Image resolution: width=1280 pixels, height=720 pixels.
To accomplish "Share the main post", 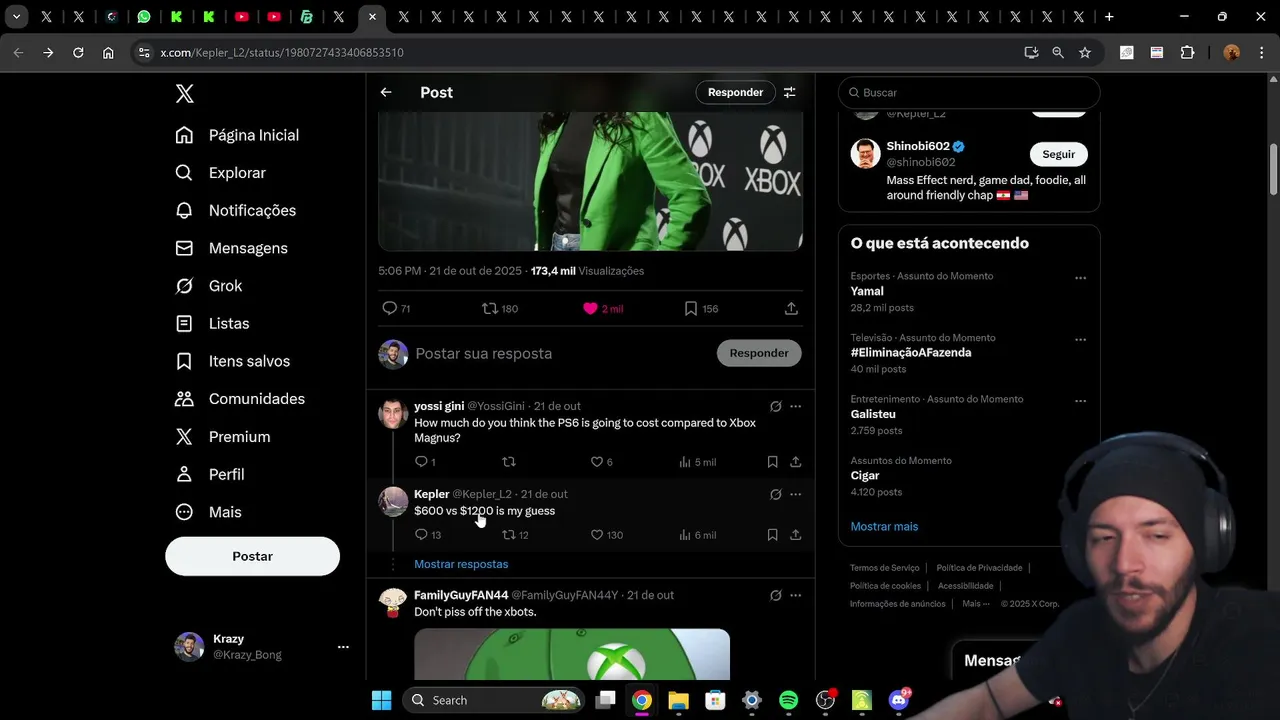I will 791,309.
